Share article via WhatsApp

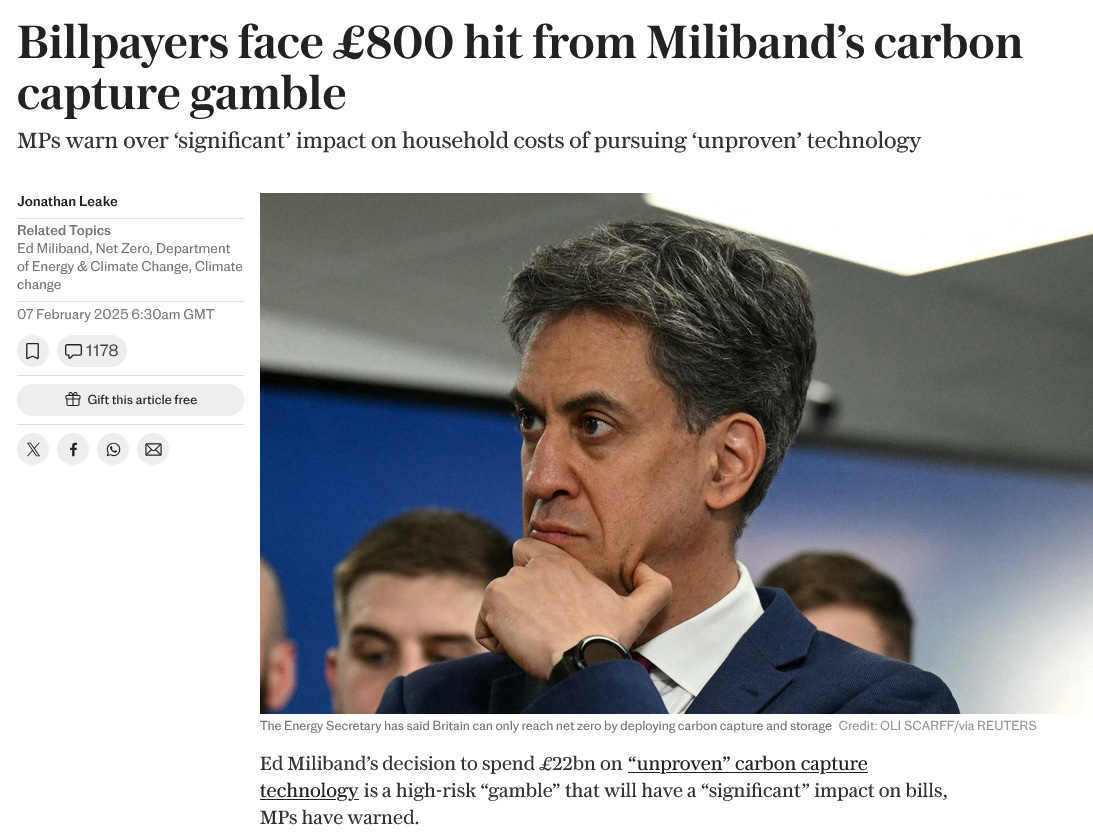pyautogui.click(x=113, y=449)
